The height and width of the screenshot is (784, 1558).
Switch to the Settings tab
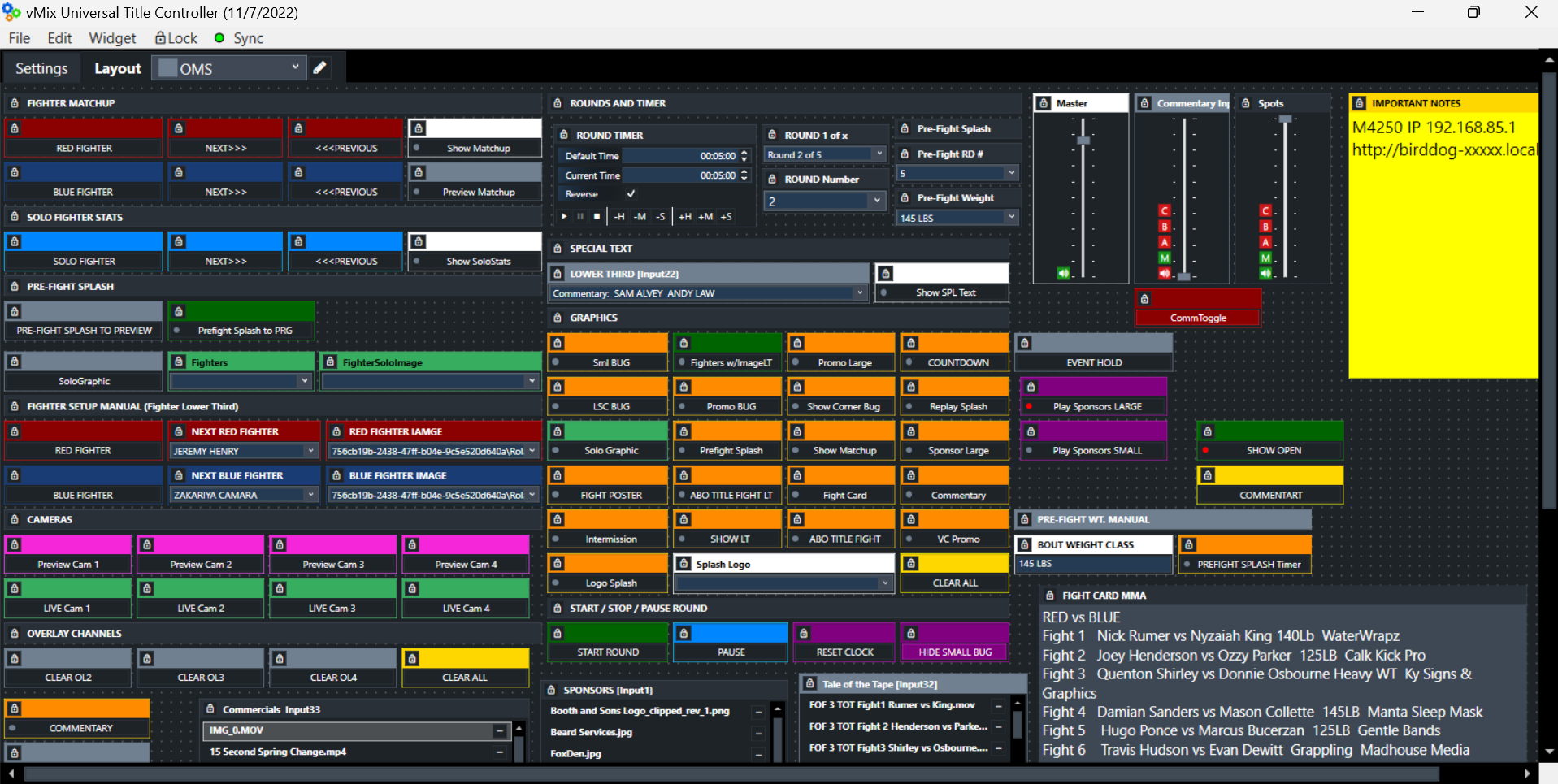tap(41, 69)
